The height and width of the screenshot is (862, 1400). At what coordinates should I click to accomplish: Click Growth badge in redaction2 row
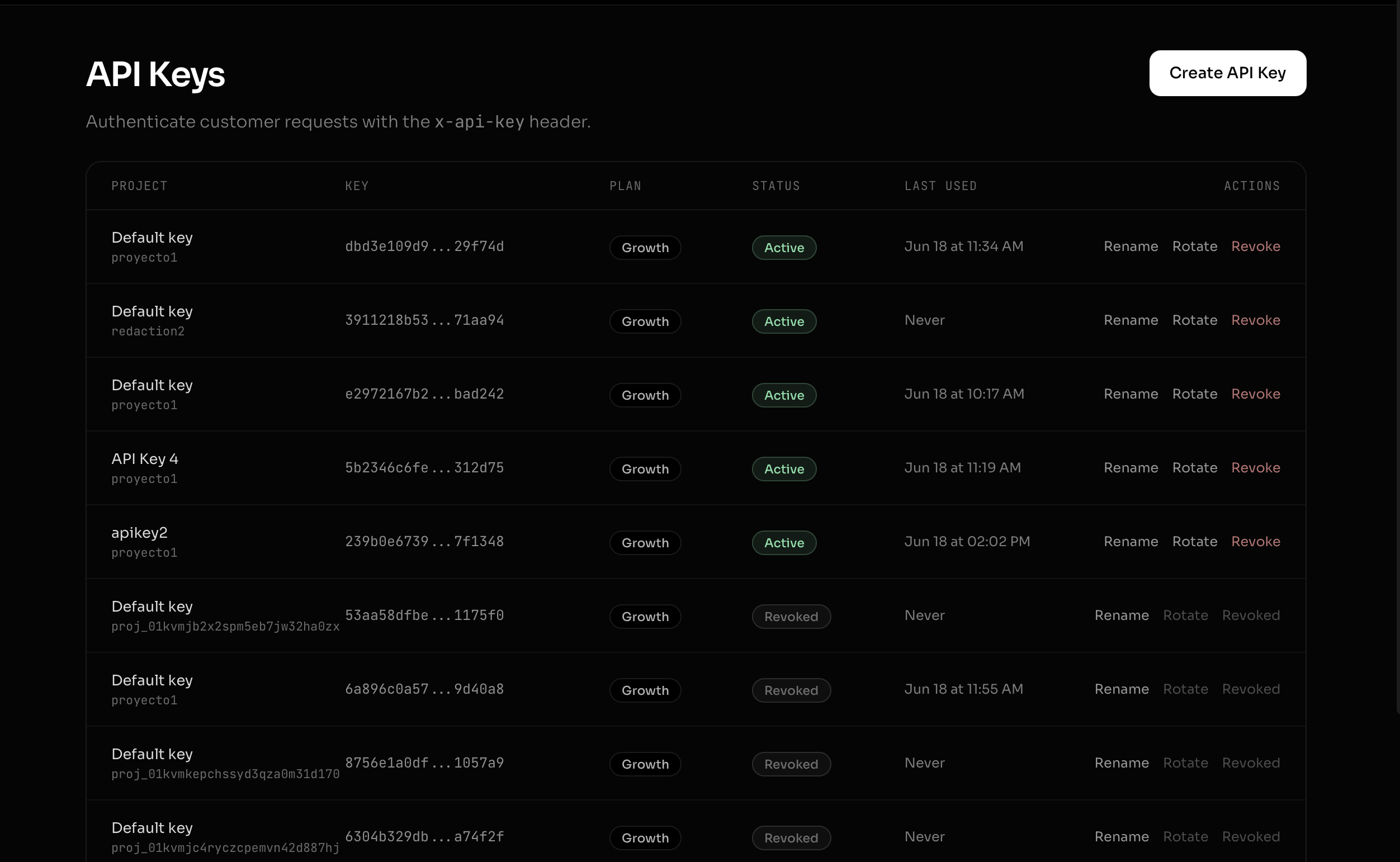point(645,321)
